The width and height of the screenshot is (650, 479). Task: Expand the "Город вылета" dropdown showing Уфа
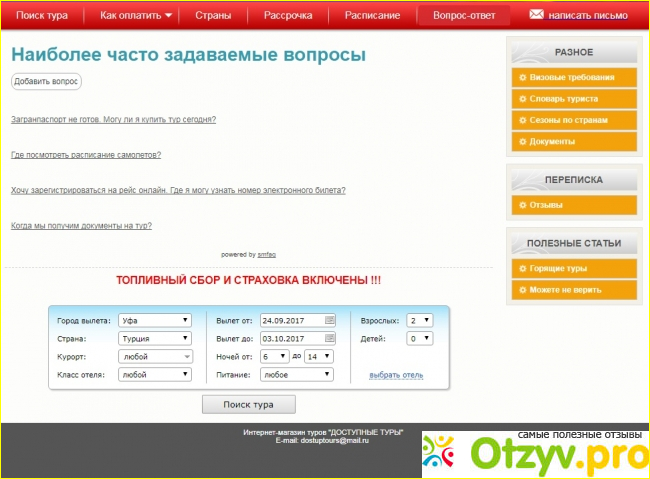pyautogui.click(x=154, y=321)
